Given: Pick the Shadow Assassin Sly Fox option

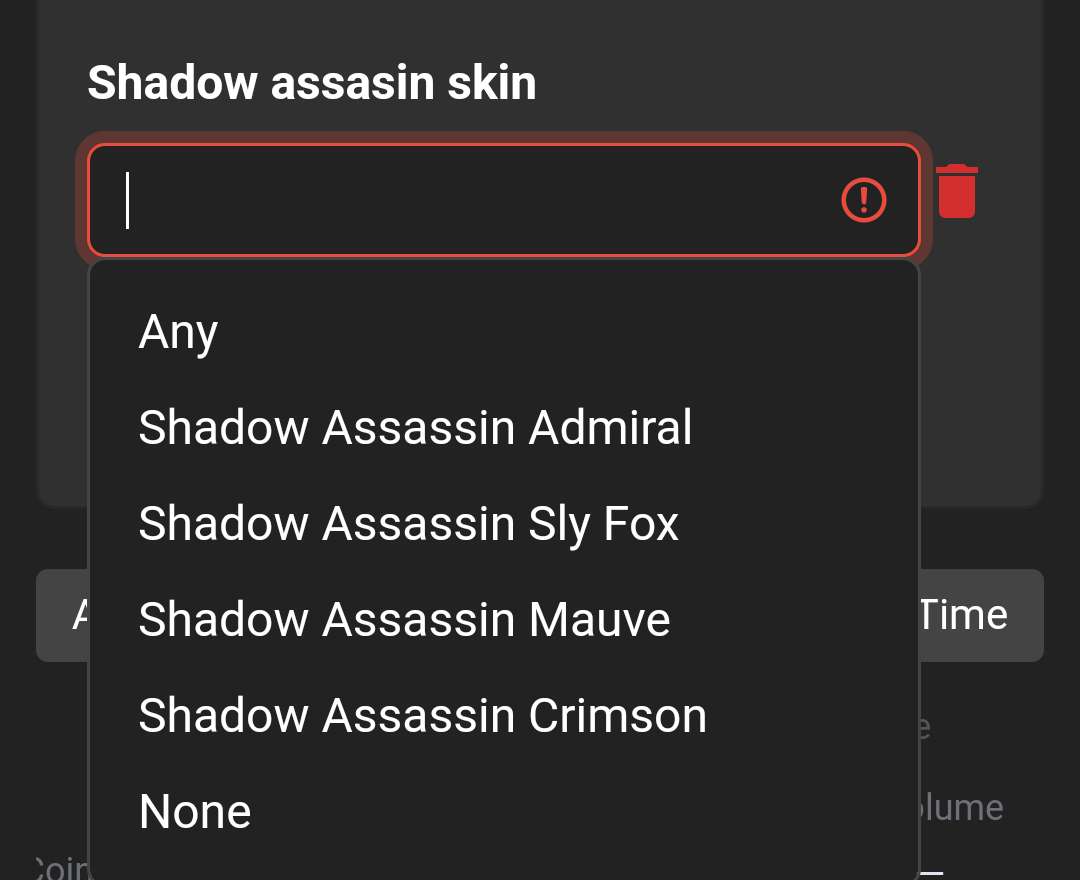Looking at the screenshot, I should [x=408, y=523].
